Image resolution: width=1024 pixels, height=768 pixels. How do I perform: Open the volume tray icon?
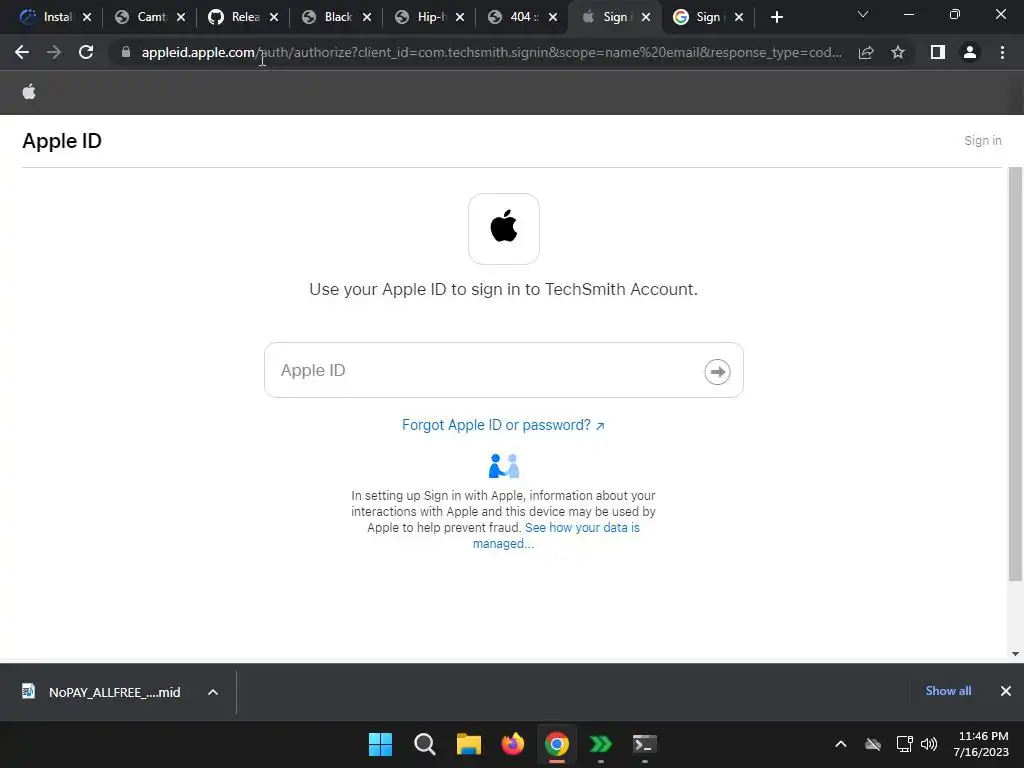click(929, 744)
